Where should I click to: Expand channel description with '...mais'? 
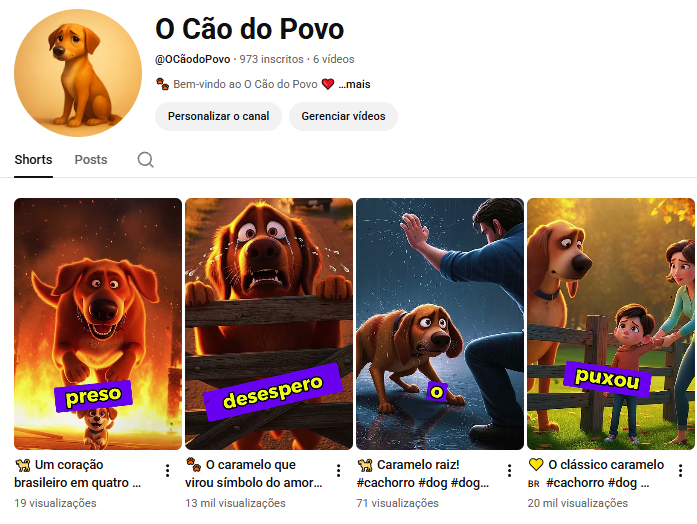click(x=354, y=84)
